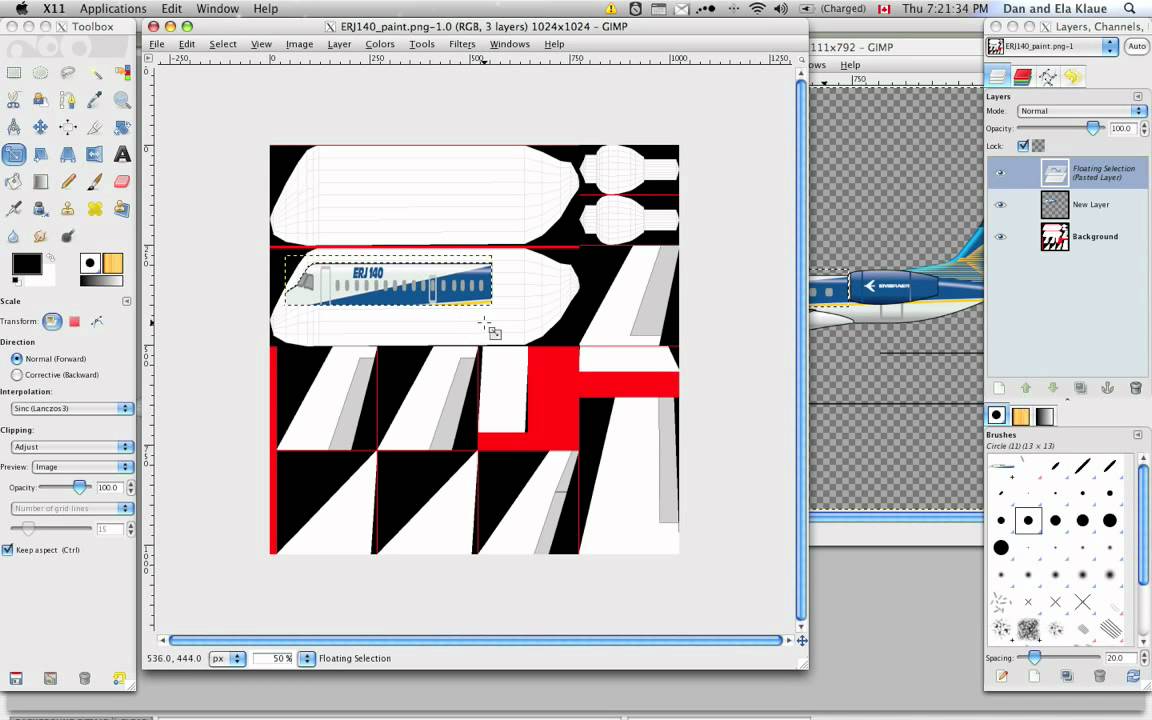Open the Interpolation Sinc (Lanczos3) dropdown
Viewport: 1152px width, 720px height.
72,408
